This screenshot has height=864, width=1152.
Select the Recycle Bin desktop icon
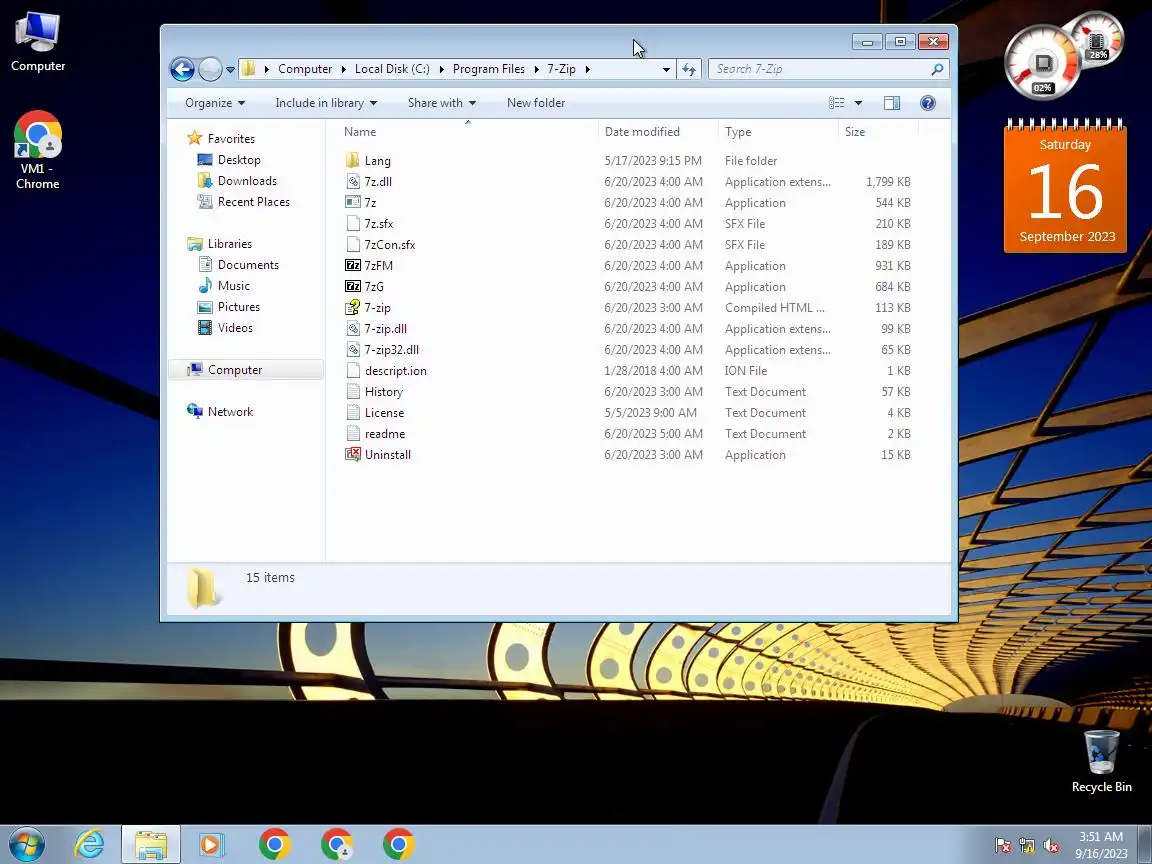(x=1101, y=761)
